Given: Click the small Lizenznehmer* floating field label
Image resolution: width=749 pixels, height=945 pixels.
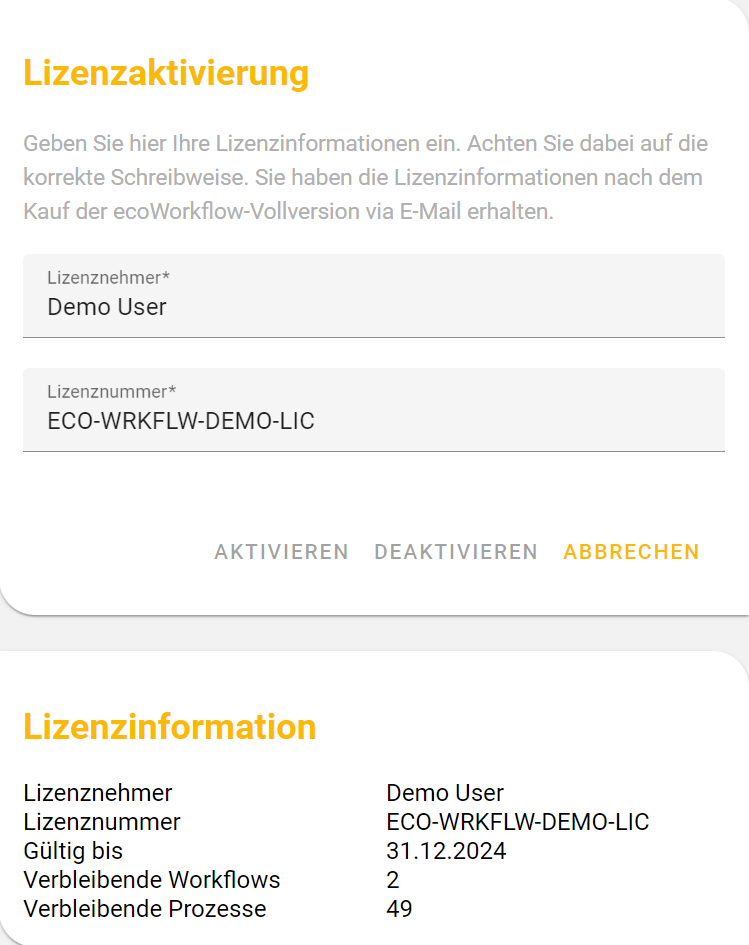Looking at the screenshot, I should click(109, 277).
